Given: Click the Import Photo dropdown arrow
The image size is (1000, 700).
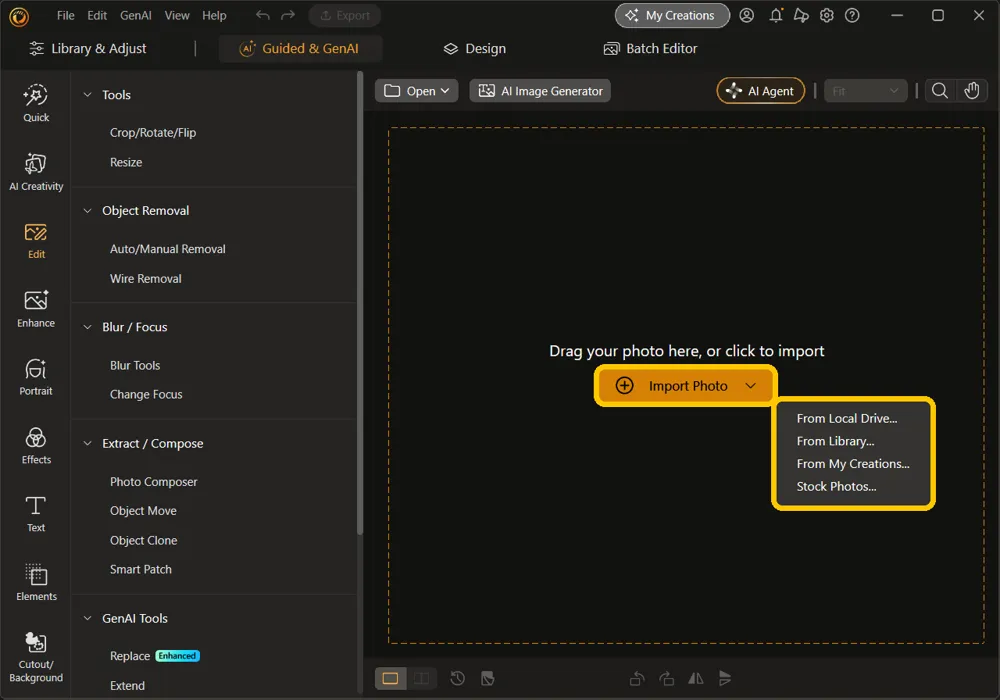Looking at the screenshot, I should point(751,386).
